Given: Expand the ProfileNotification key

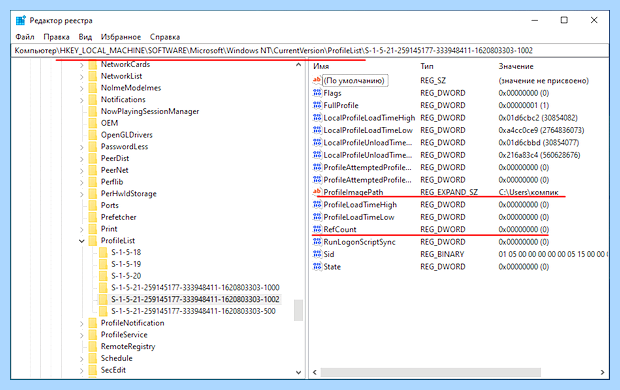Looking at the screenshot, I should coord(81,324).
